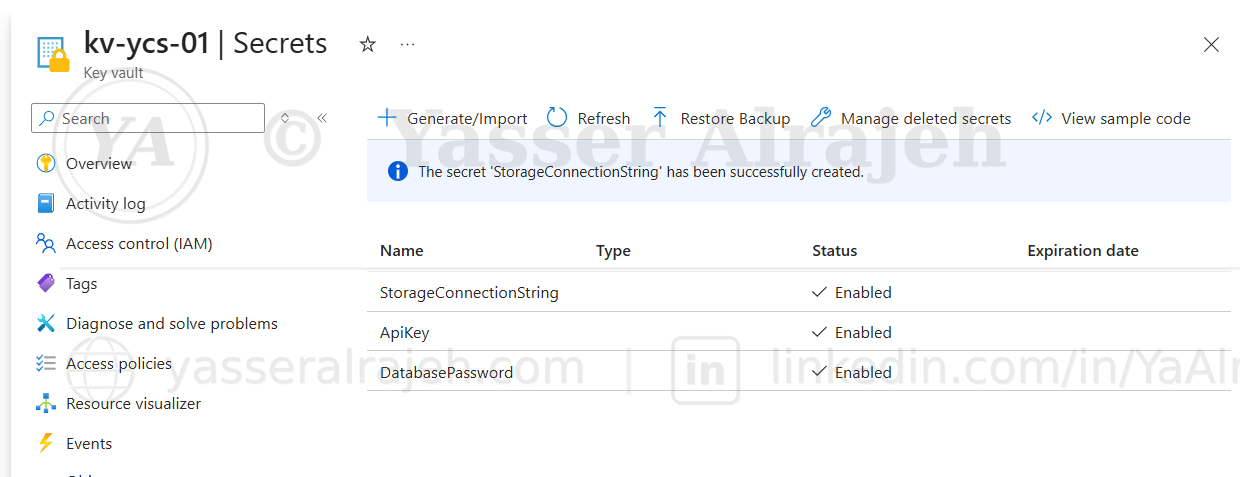This screenshot has width=1240, height=477.
Task: Click the Status column header
Action: [835, 251]
